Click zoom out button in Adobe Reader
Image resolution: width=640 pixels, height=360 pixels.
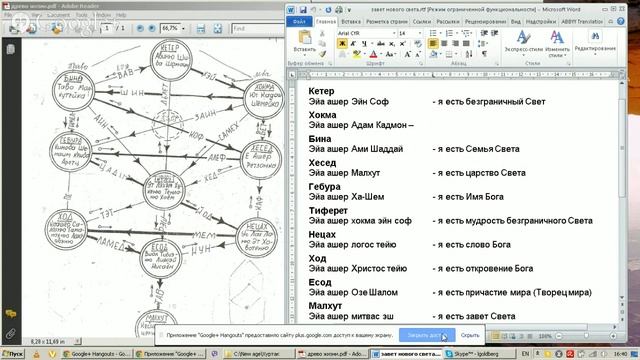click(x=140, y=28)
